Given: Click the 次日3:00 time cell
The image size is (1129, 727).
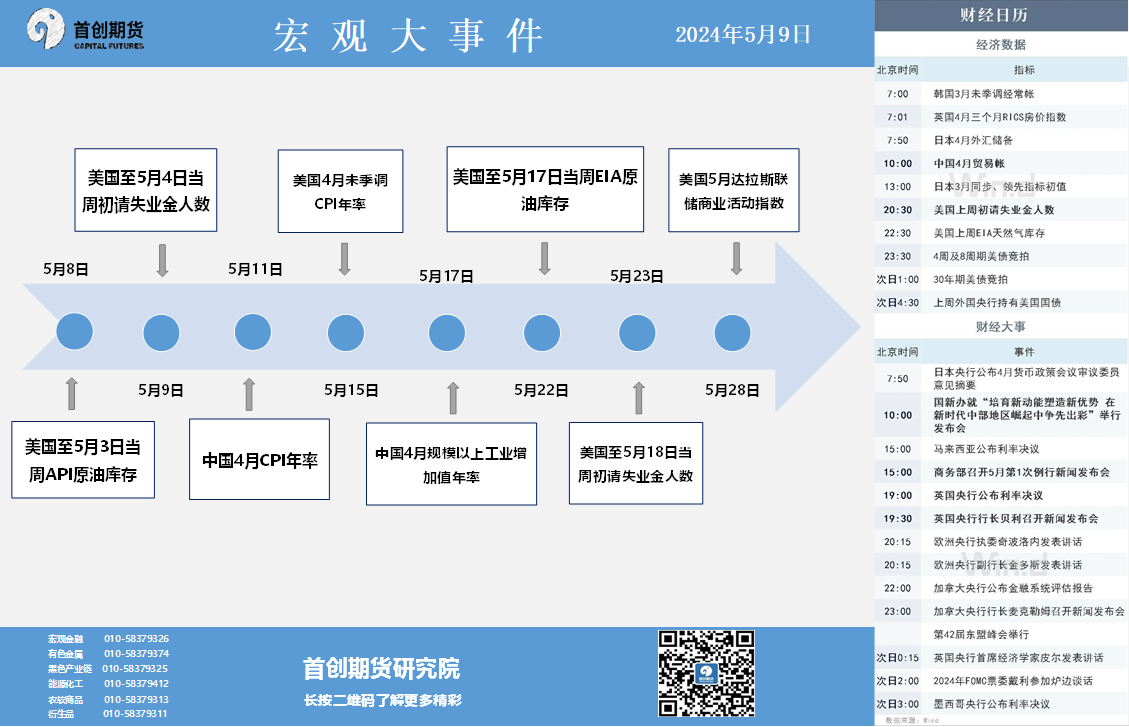Looking at the screenshot, I should pyautogui.click(x=897, y=704).
